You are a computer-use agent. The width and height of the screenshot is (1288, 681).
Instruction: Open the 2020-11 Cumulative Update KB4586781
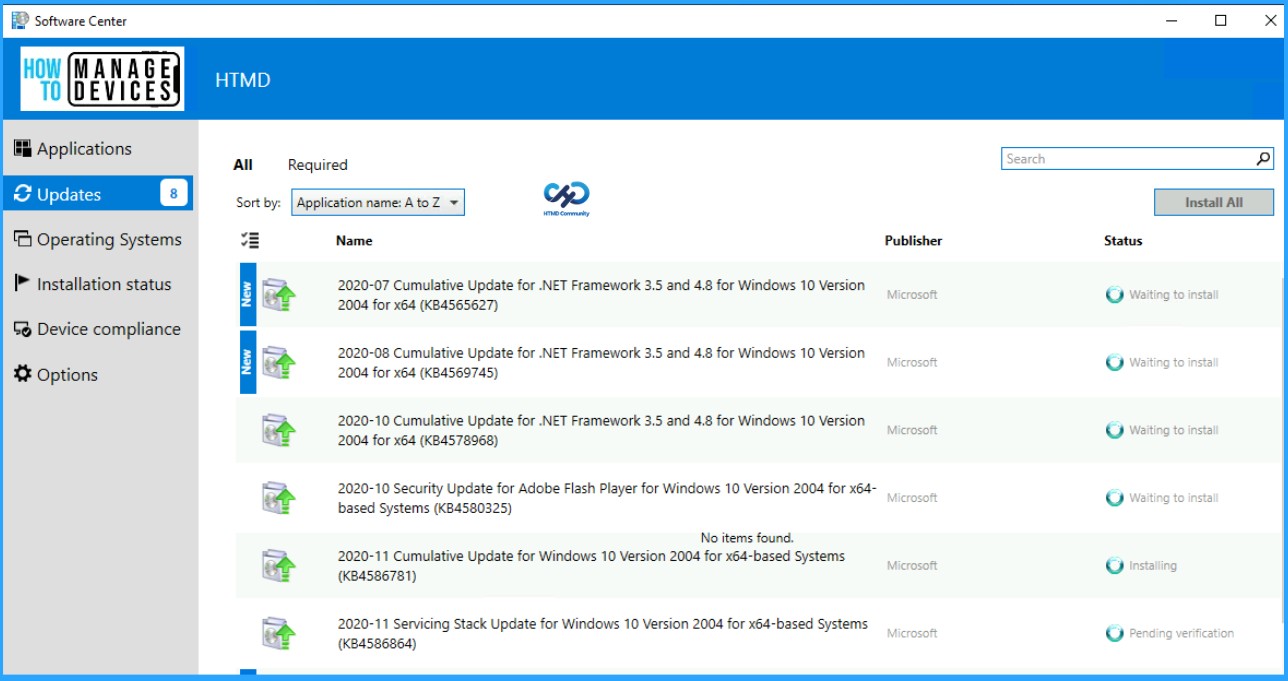click(591, 566)
